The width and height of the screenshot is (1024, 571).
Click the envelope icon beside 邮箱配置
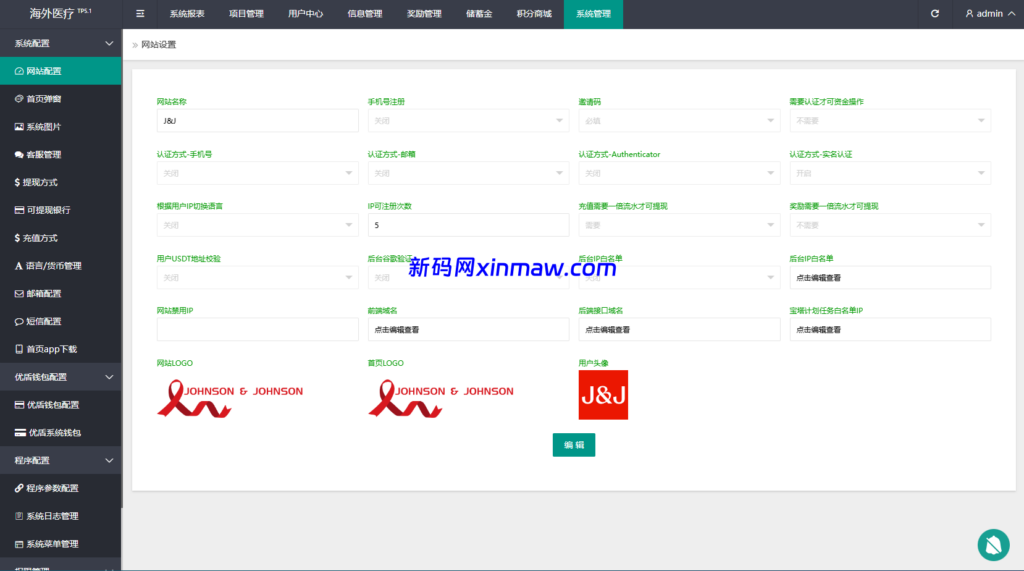19,294
